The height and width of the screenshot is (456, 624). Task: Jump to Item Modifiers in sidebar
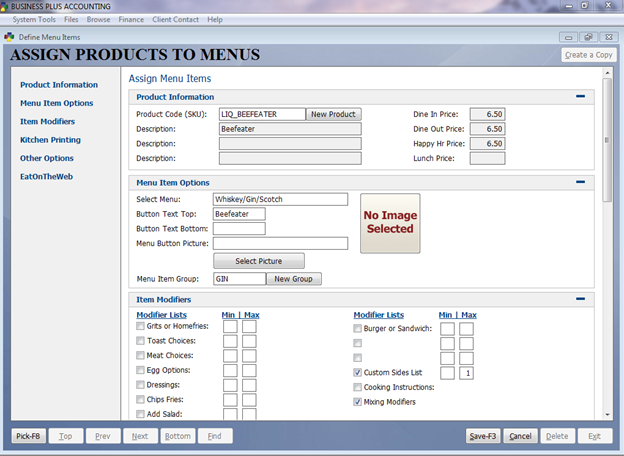click(47, 121)
